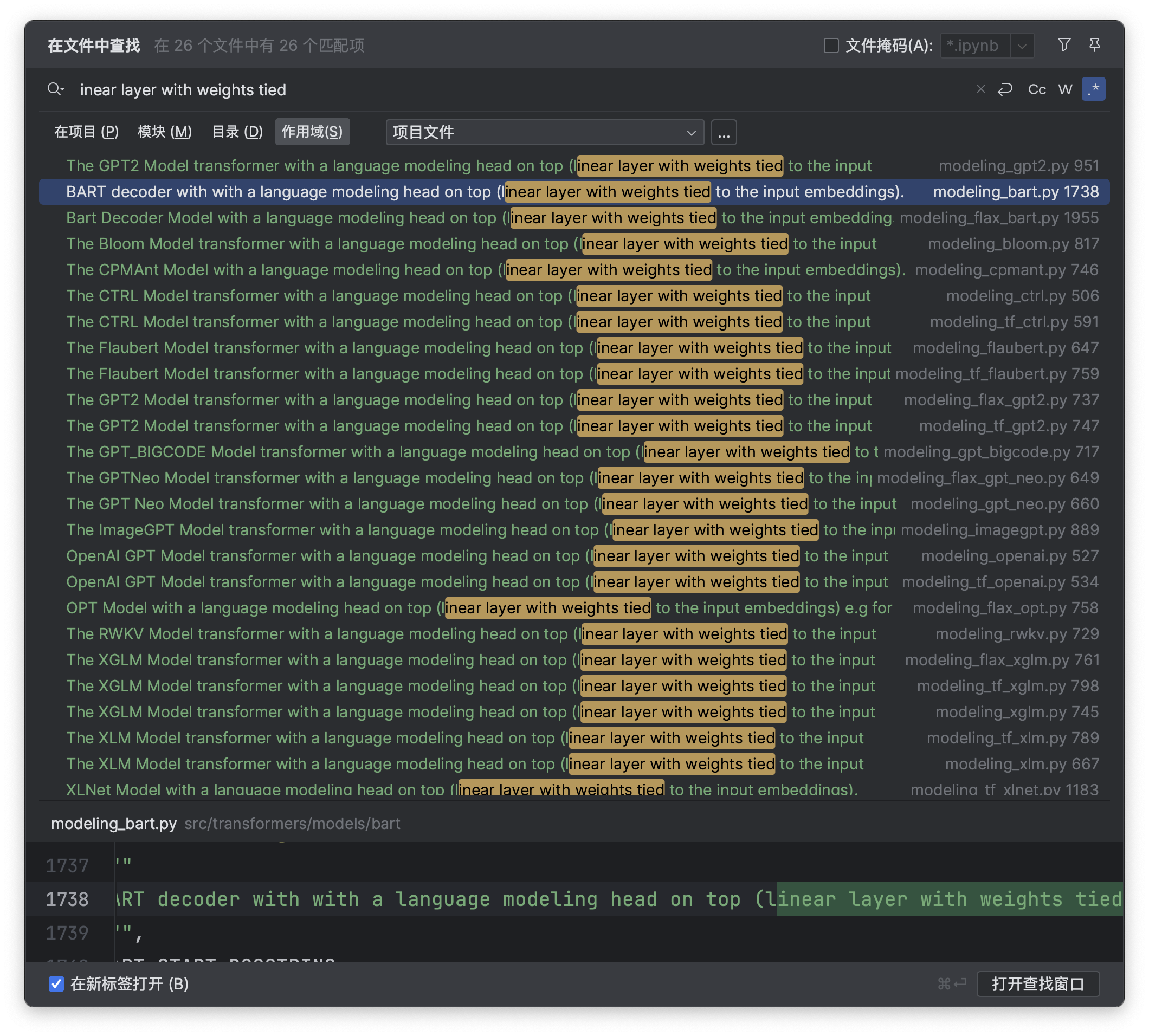Viewport: 1149px width, 1036px height.
Task: Toggle Cc match case option
Action: point(1036,89)
